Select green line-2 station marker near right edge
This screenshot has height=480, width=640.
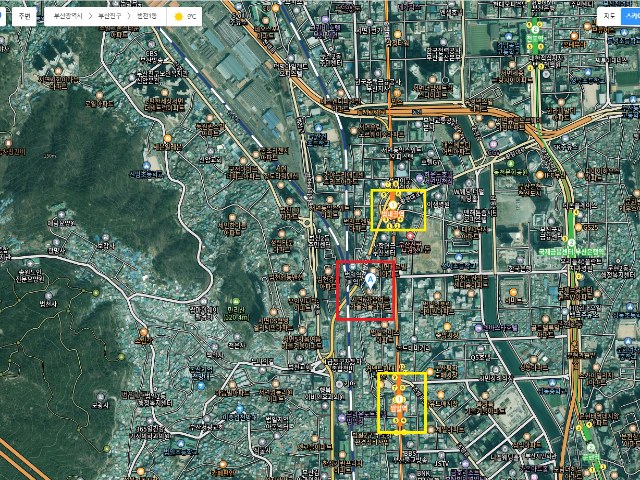point(571,240)
